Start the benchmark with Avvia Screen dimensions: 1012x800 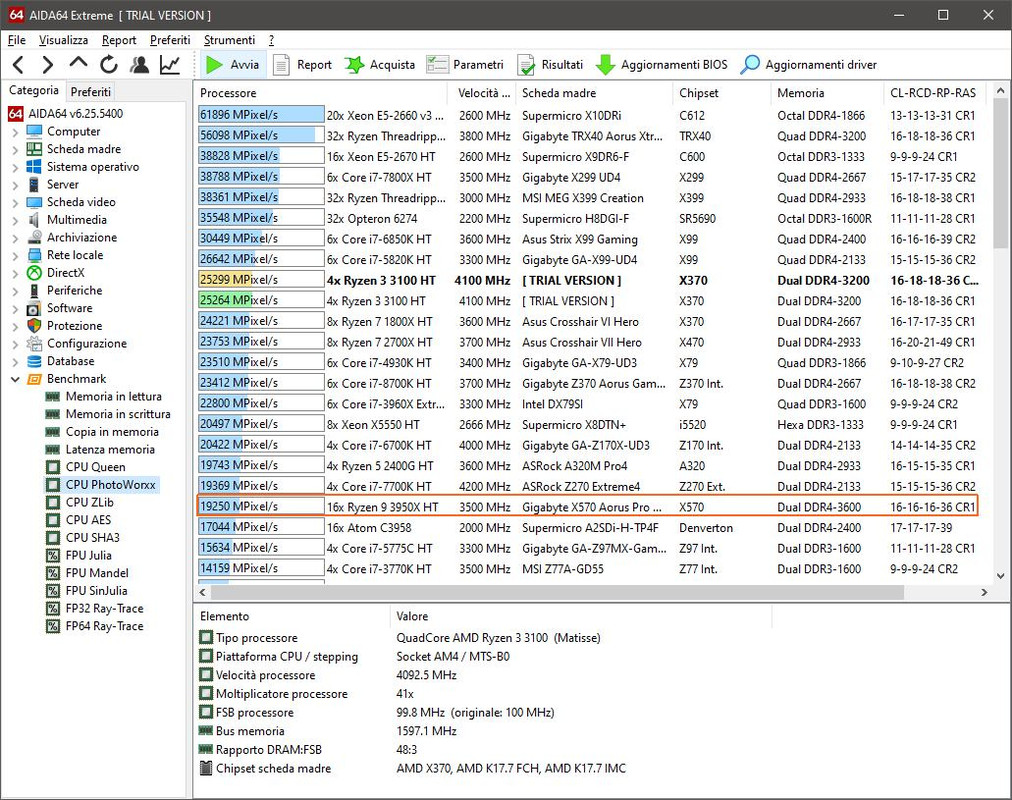coord(232,65)
